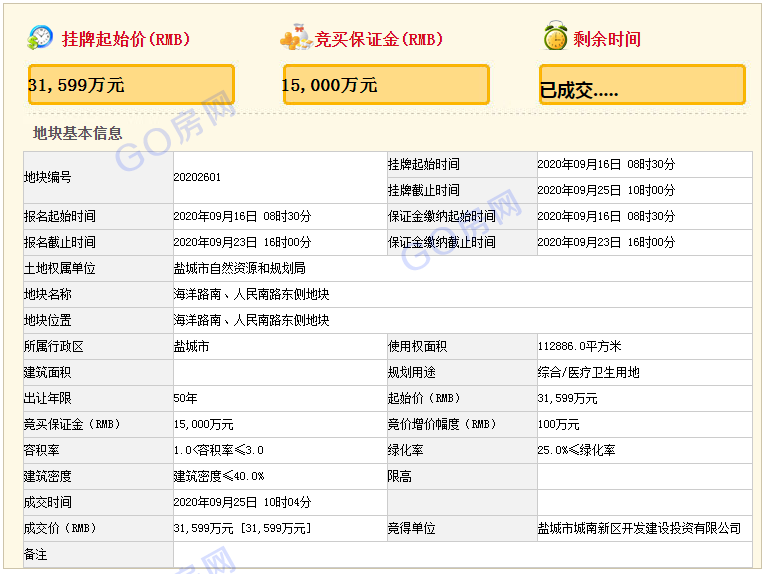Click the 使用权面积 label

417,346
